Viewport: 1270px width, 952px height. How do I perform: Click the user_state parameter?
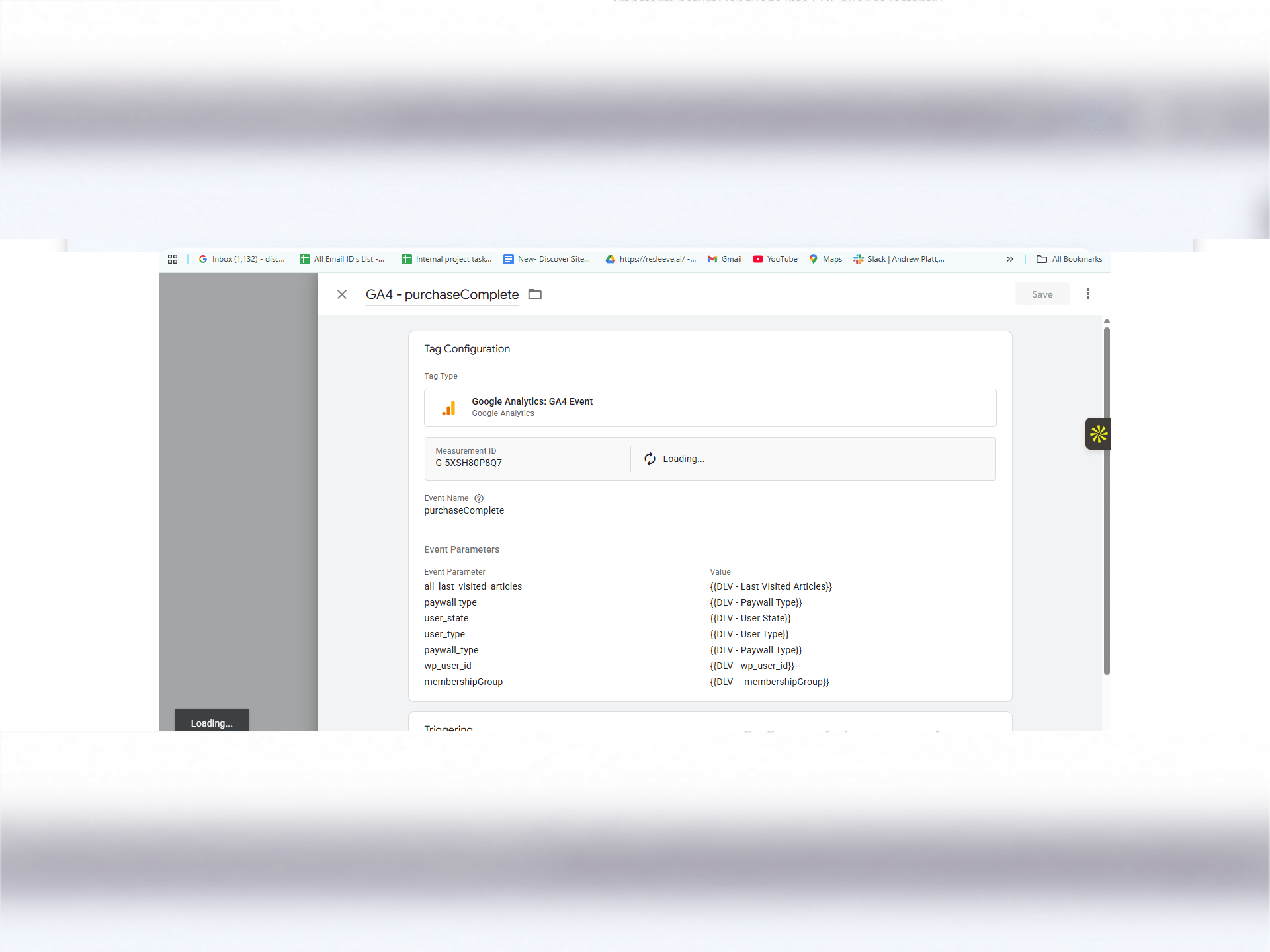point(446,618)
